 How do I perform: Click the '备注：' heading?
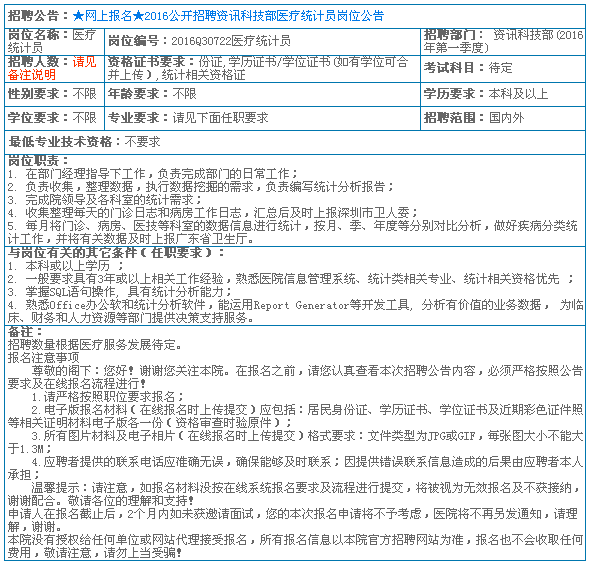tap(25, 332)
